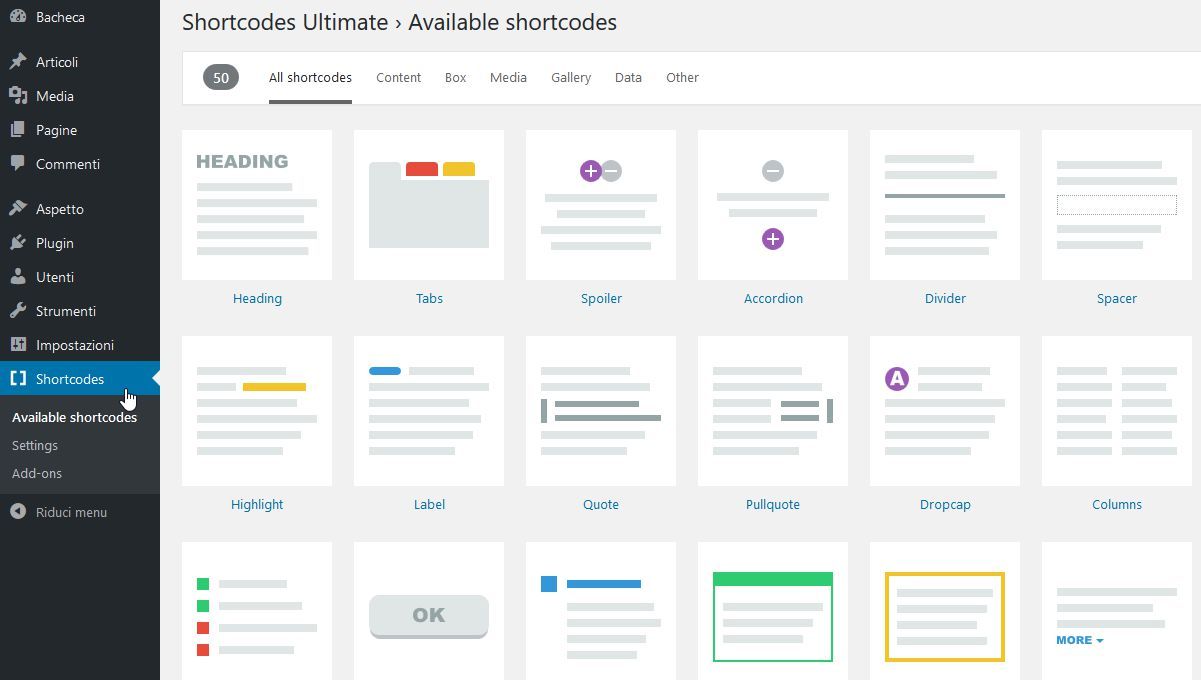1201x680 pixels.
Task: Select the Spoiler shortcode icon
Action: [601, 204]
